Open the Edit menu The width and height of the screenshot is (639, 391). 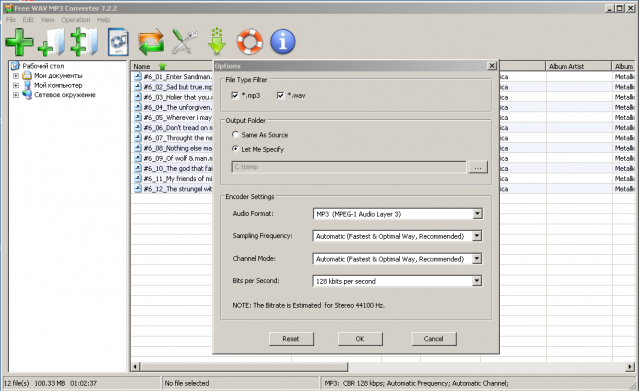28,20
